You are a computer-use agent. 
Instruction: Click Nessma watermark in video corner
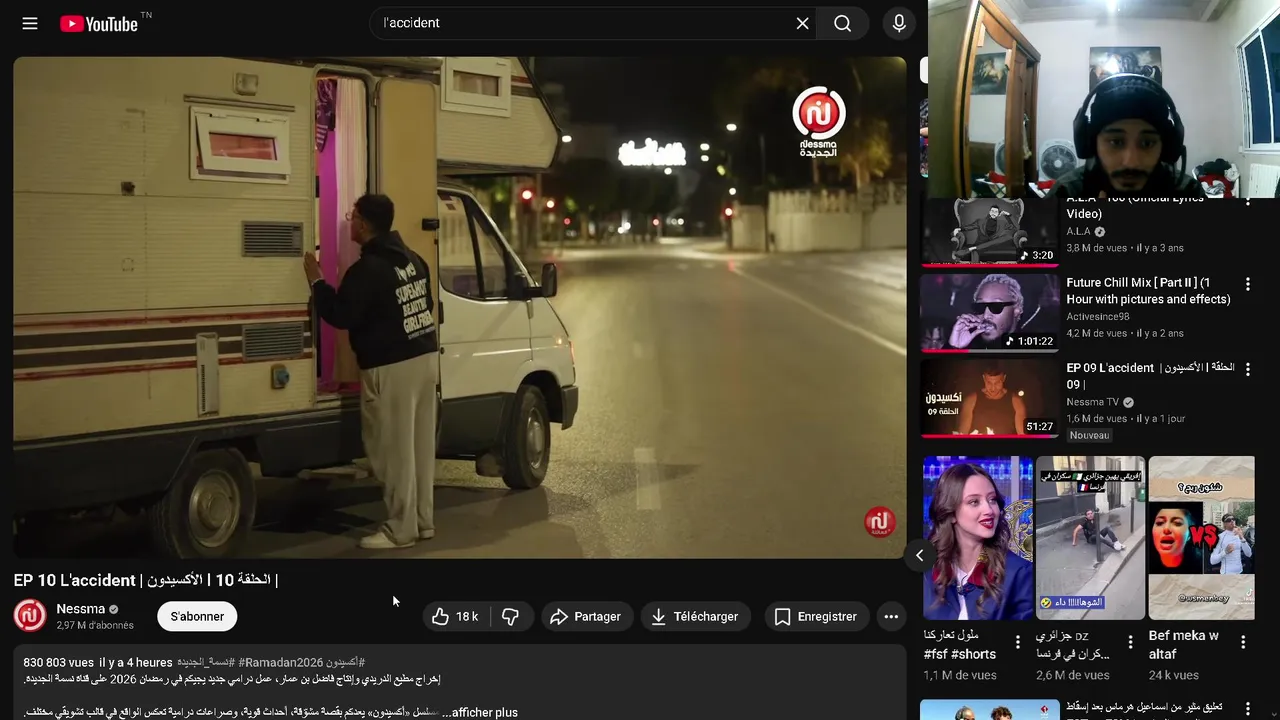tap(878, 521)
